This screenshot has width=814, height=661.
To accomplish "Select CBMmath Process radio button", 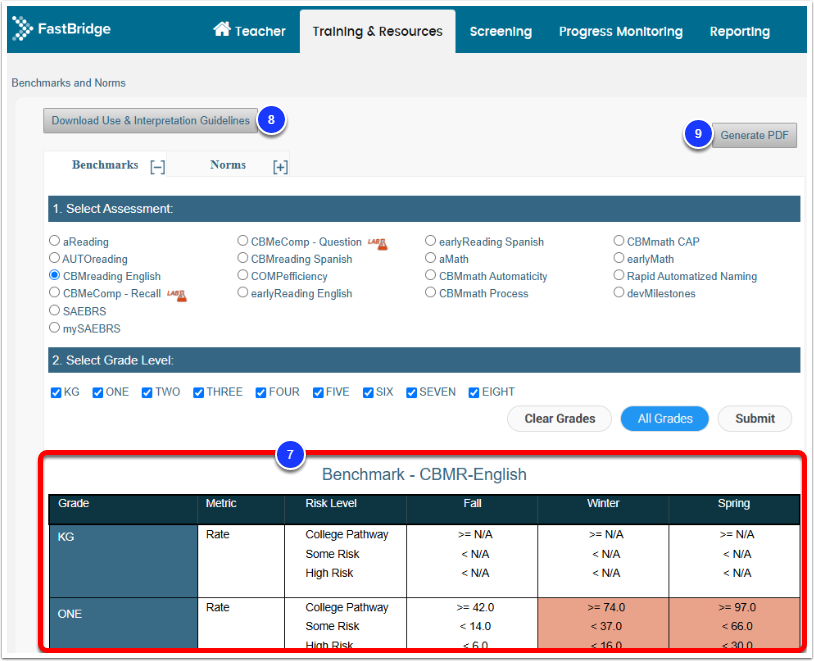I will [430, 292].
